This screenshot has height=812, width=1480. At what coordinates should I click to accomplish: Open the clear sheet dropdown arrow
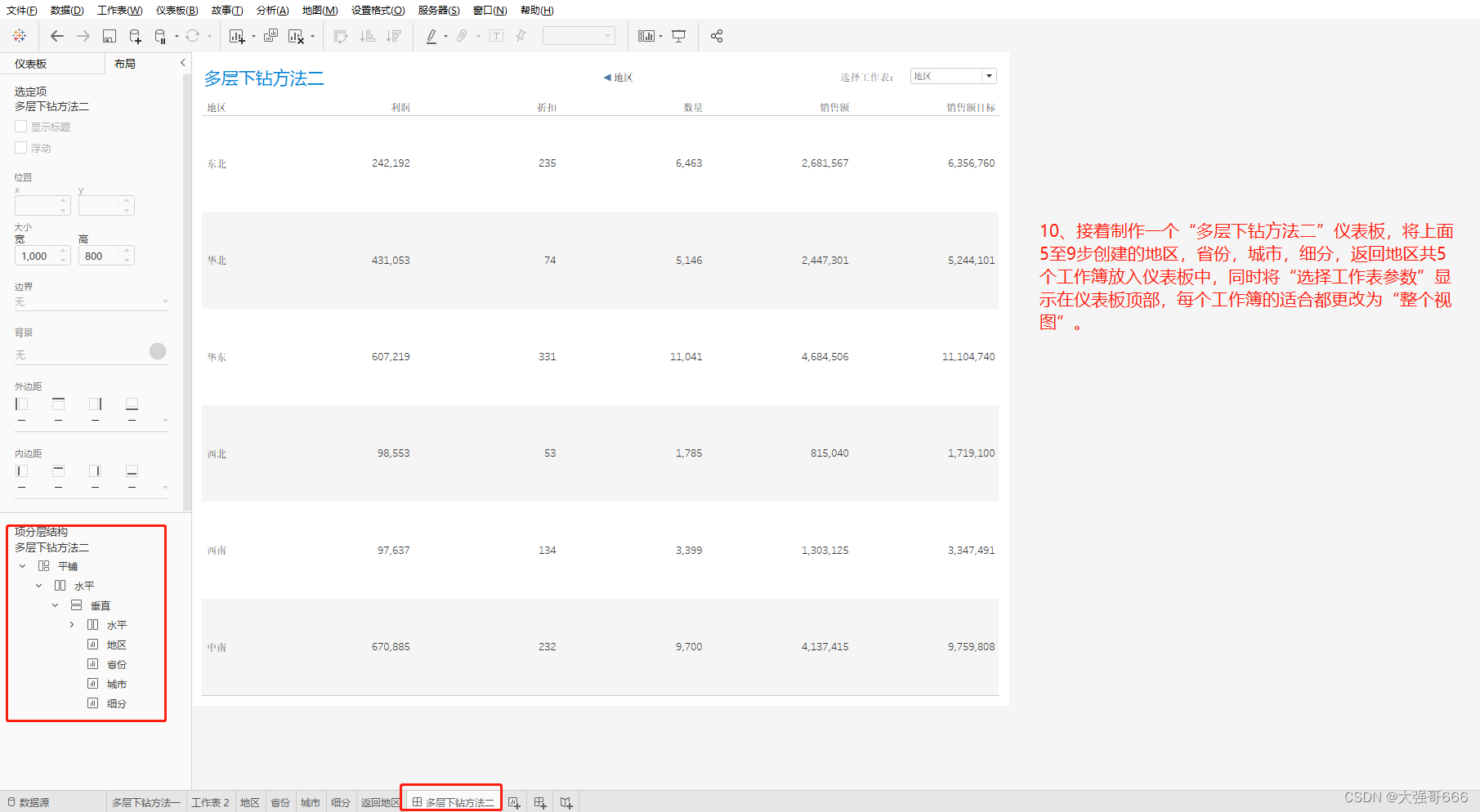(x=312, y=37)
